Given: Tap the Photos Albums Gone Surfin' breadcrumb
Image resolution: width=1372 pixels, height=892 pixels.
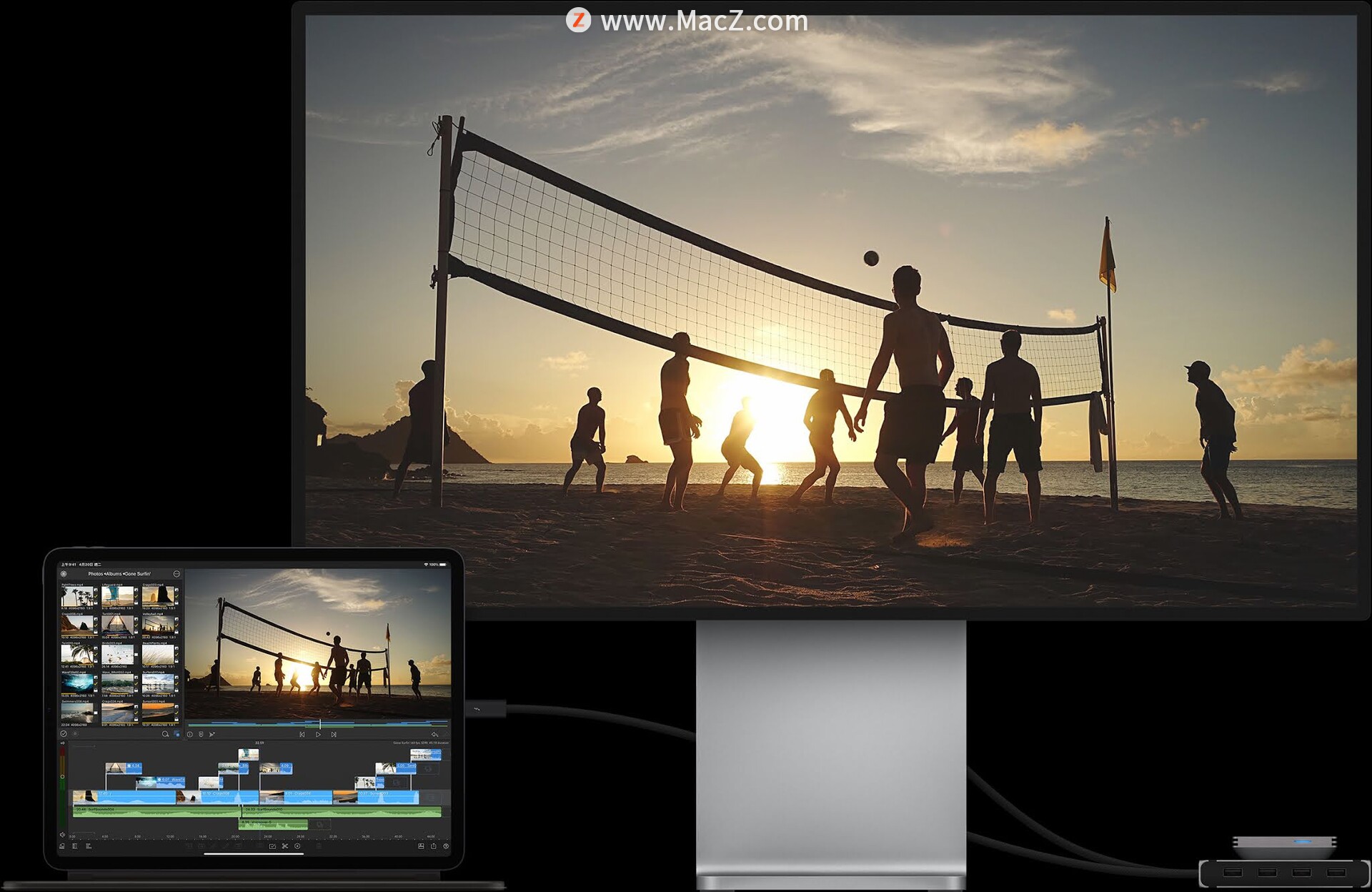Looking at the screenshot, I should point(119,574).
